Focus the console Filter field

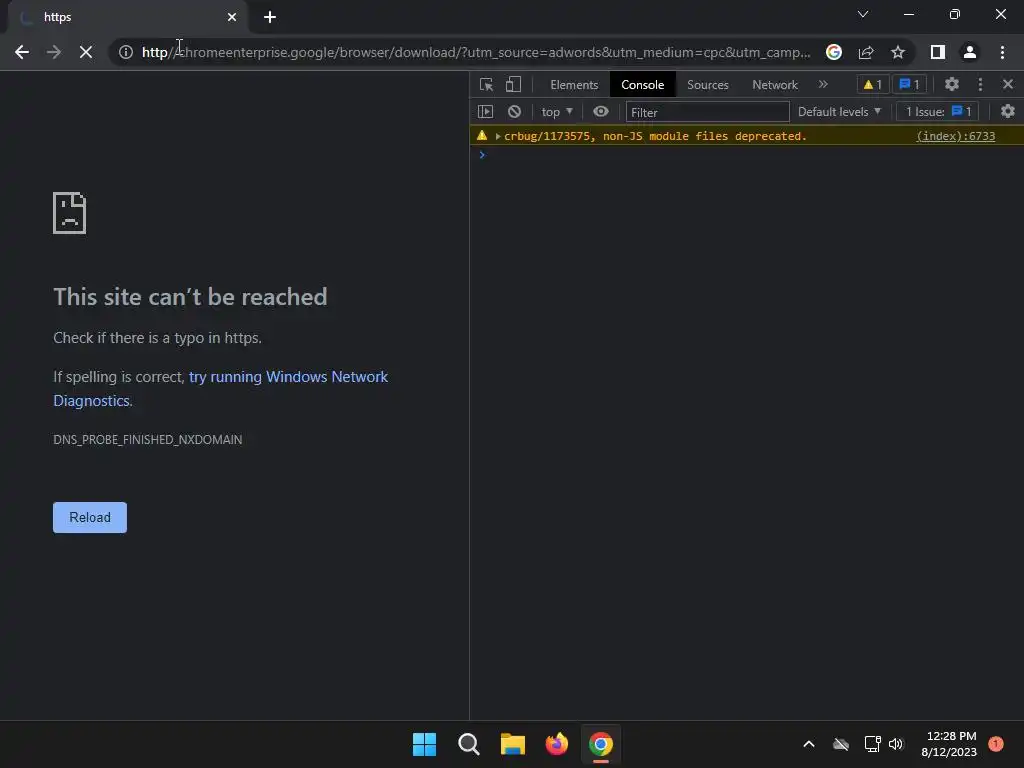pos(707,112)
